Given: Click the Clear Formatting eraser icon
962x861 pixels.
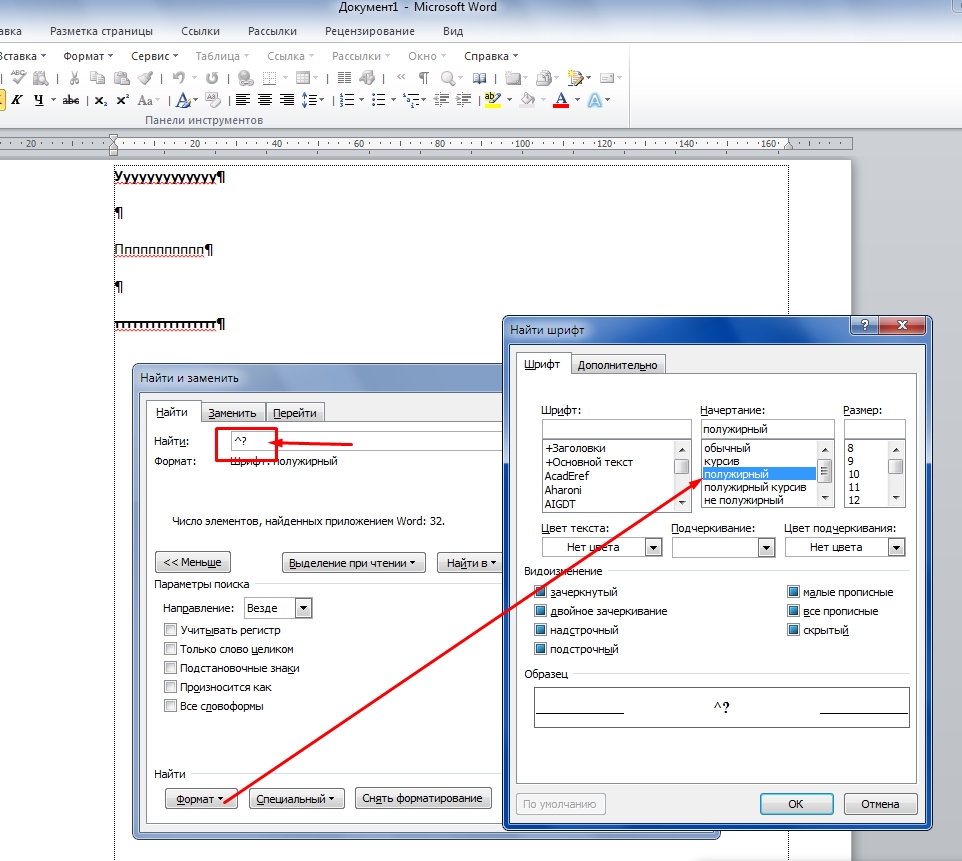Looking at the screenshot, I should pyautogui.click(x=213, y=99).
